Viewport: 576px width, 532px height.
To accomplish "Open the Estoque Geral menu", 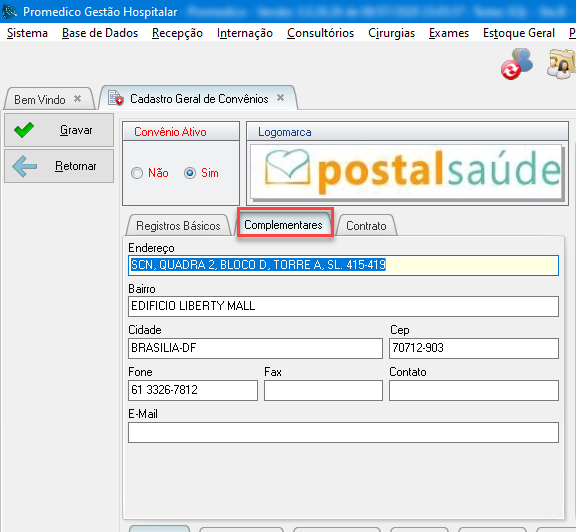I will (x=519, y=33).
